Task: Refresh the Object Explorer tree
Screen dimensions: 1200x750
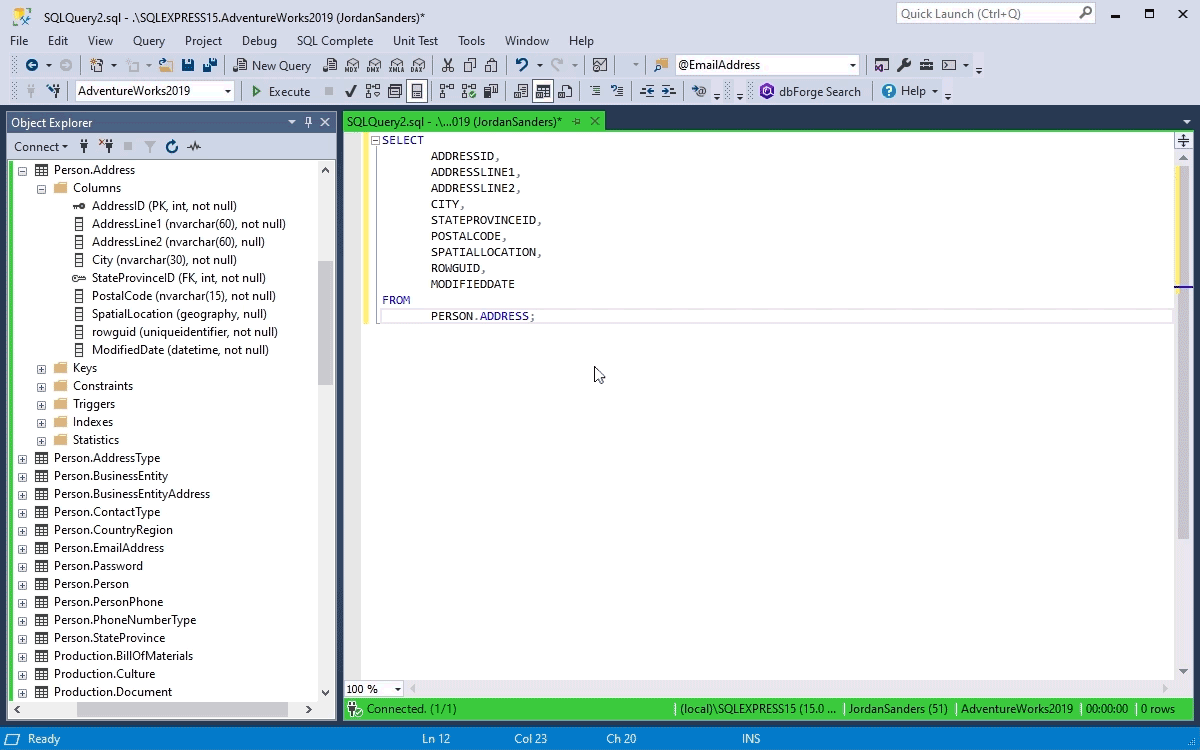Action: (172, 147)
